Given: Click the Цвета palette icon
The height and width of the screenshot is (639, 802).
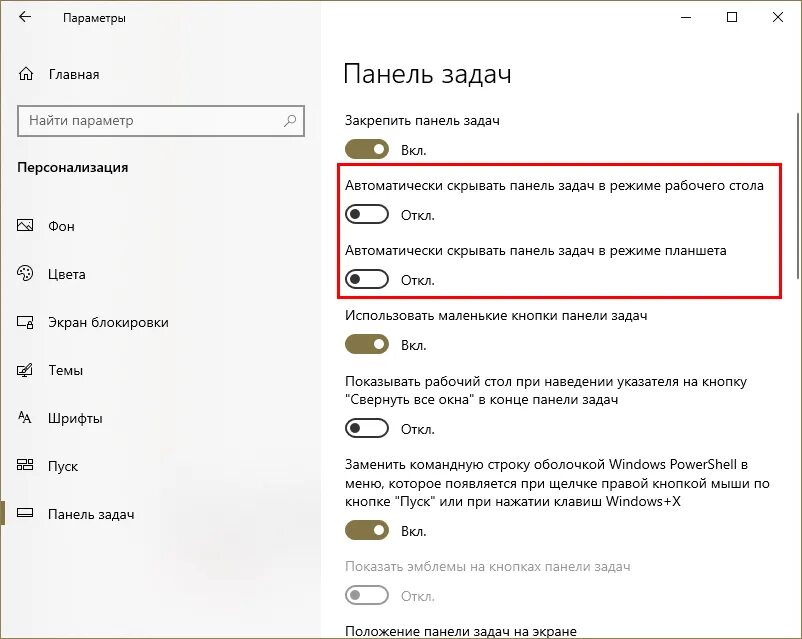Looking at the screenshot, I should coord(25,273).
